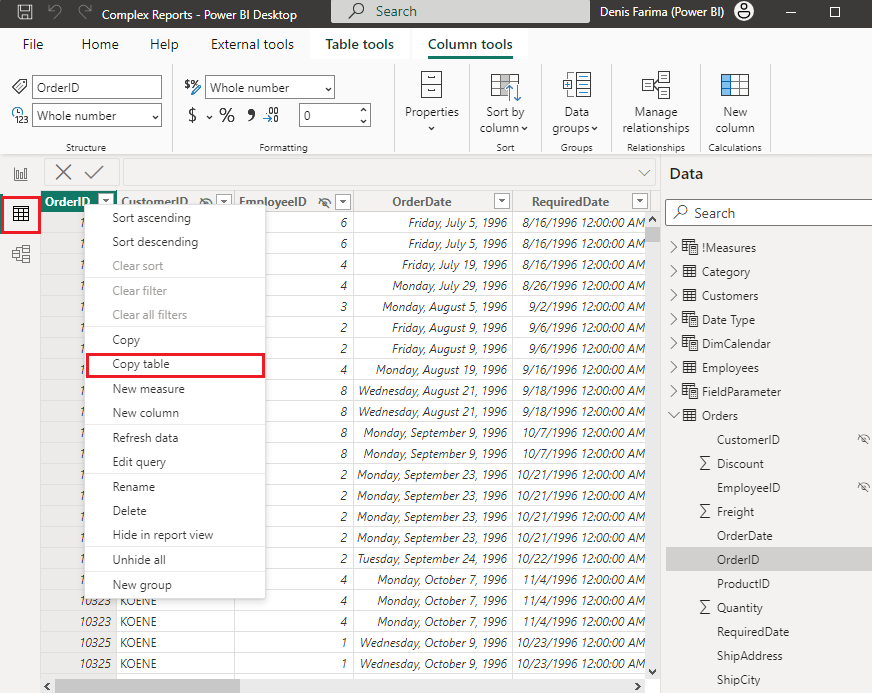Open OrderDate column filter dropdown
The height and width of the screenshot is (693, 872).
pos(502,202)
